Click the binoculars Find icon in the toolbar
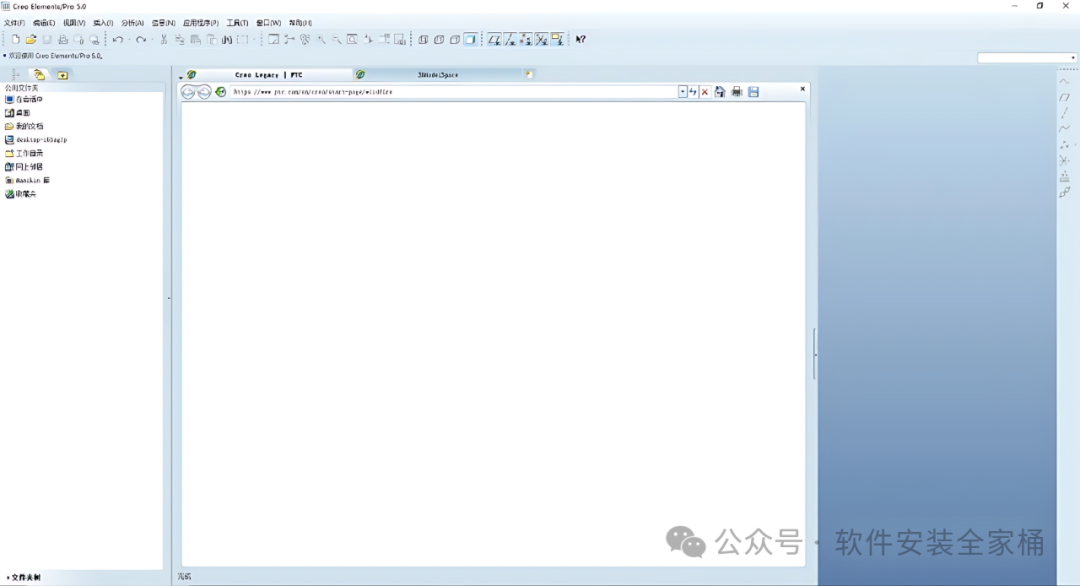Screen dimensions: 1080x586 (x=227, y=39)
